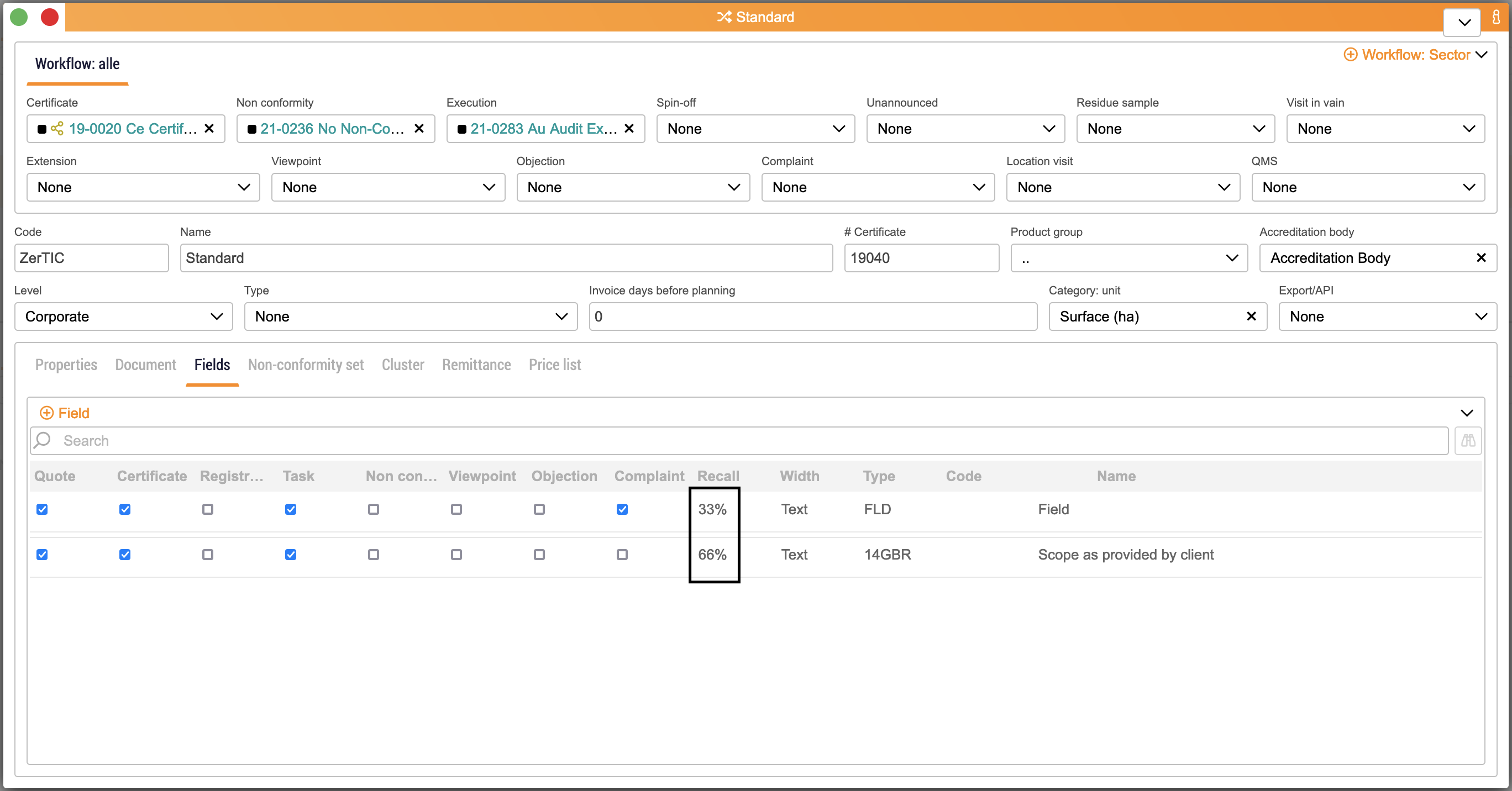This screenshot has width=1512, height=791.
Task: Click the share icon on Certificate entry
Action: 57,129
